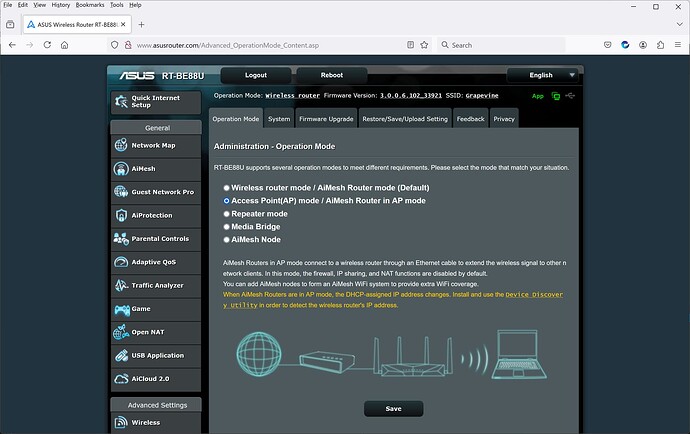This screenshot has width=690, height=434.
Task: Open the Feedback tab
Action: (x=470, y=119)
